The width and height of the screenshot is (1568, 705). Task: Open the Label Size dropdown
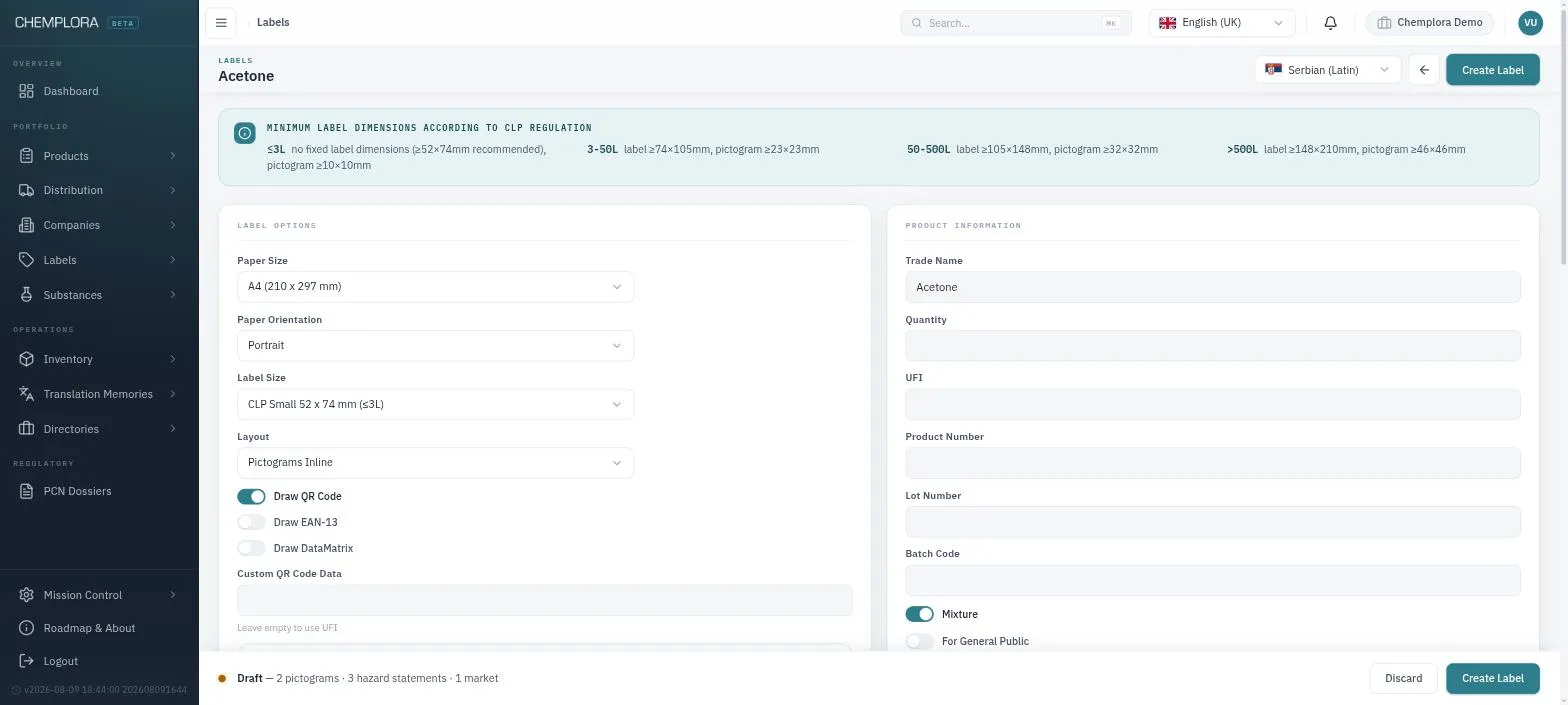coord(435,404)
